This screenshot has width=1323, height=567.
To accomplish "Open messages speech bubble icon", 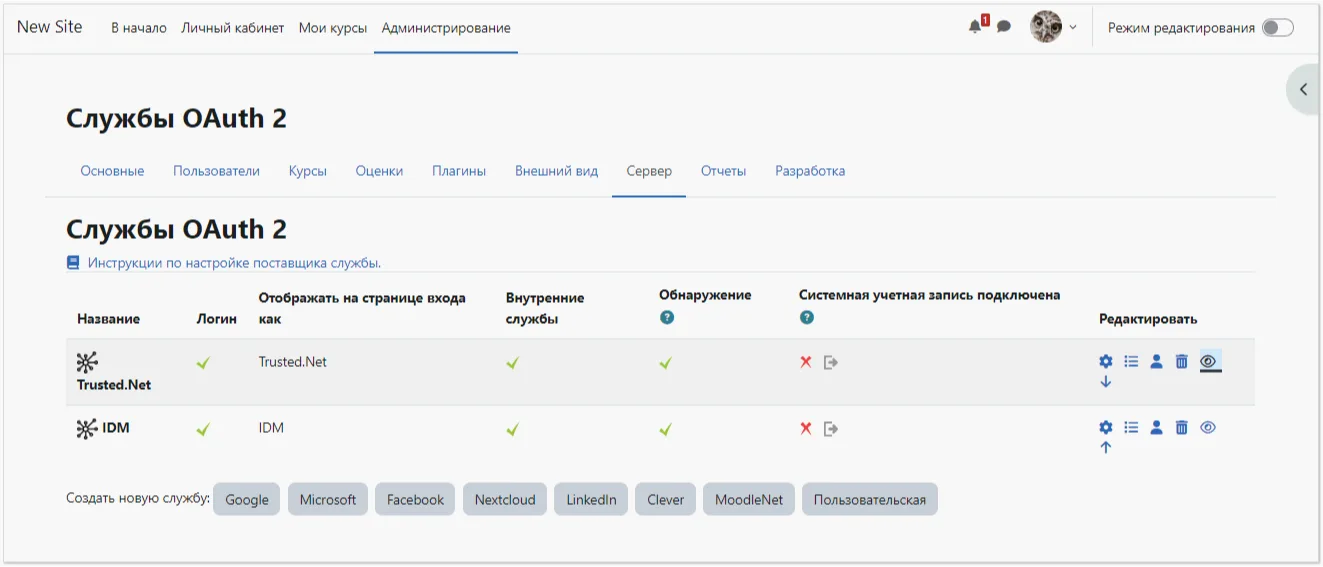I will (1004, 27).
